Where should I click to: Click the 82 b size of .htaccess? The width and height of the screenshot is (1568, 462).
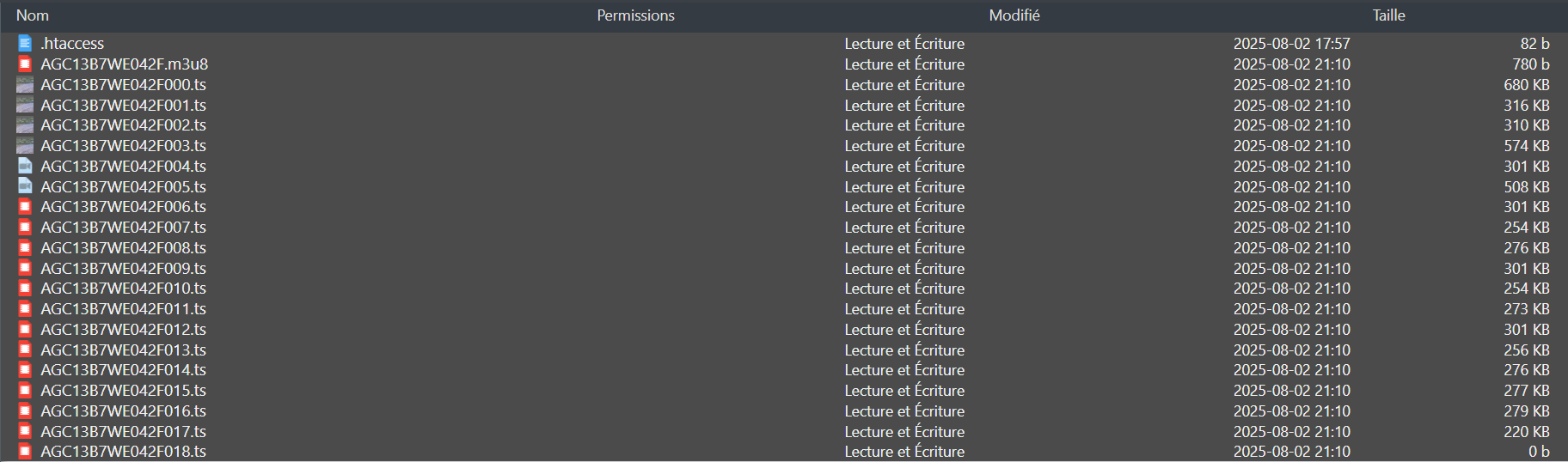click(1534, 43)
